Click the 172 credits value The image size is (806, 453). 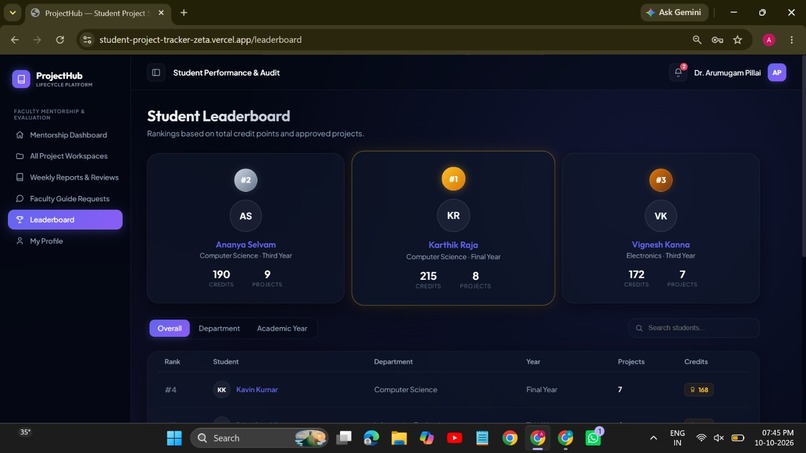click(636, 275)
